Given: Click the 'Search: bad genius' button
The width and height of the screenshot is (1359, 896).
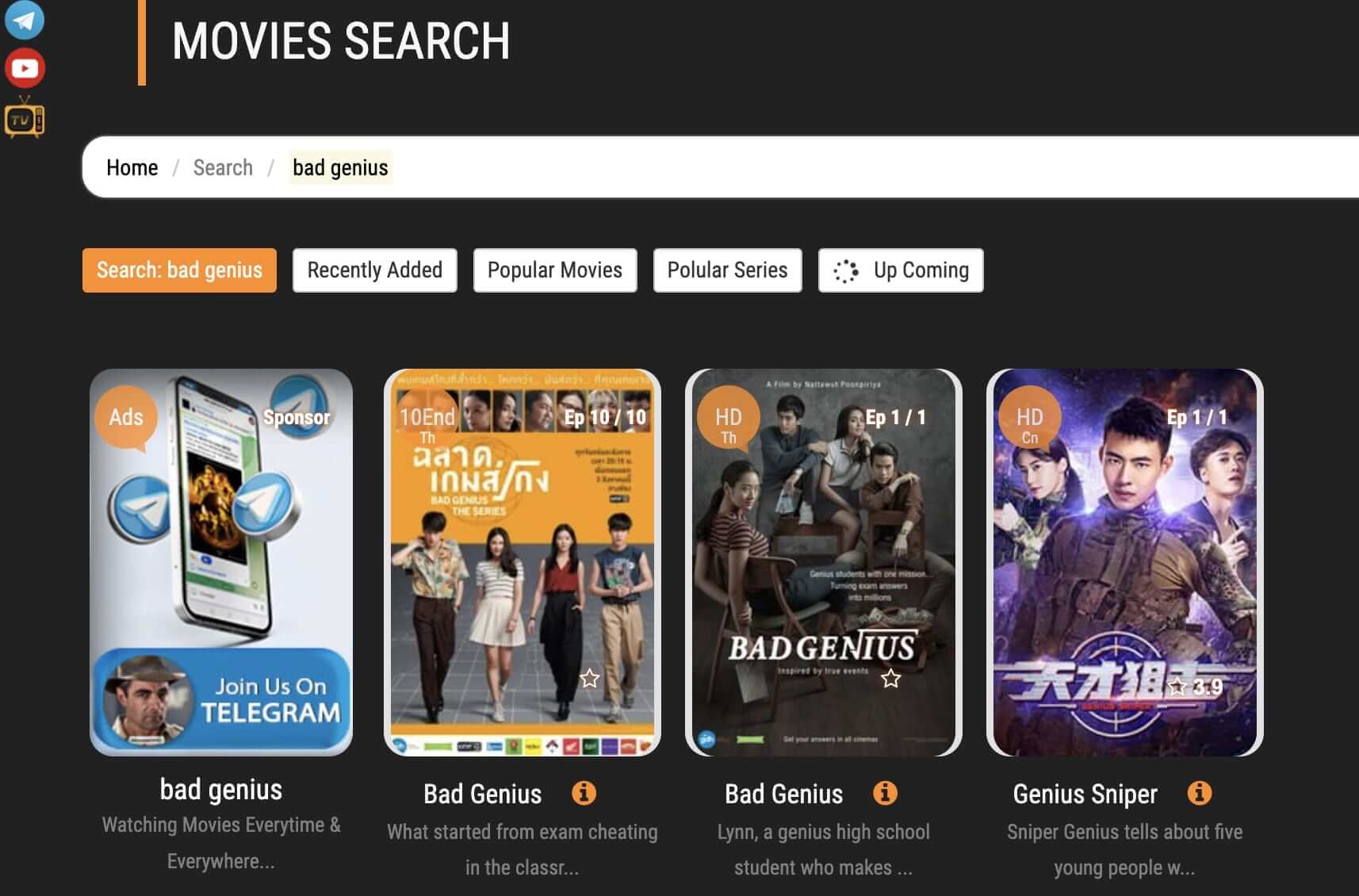Looking at the screenshot, I should point(179,270).
